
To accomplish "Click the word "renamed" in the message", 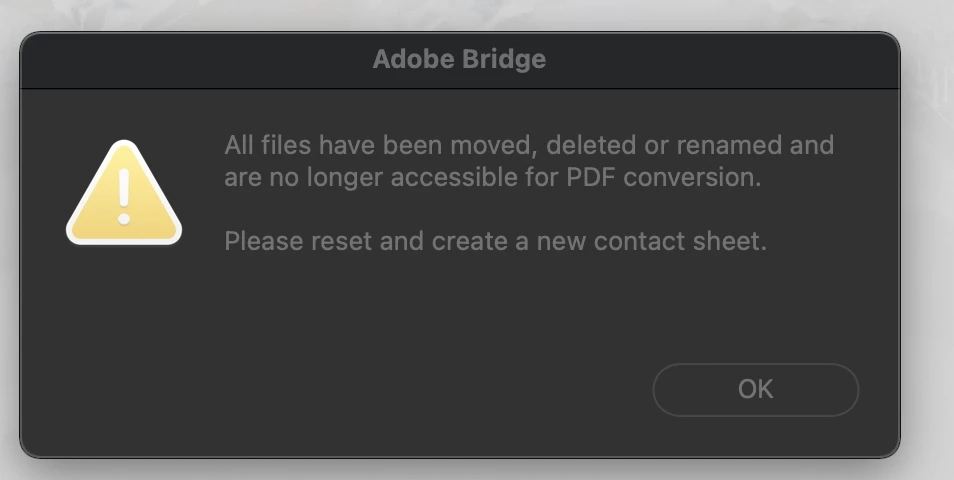I will click(x=728, y=145).
